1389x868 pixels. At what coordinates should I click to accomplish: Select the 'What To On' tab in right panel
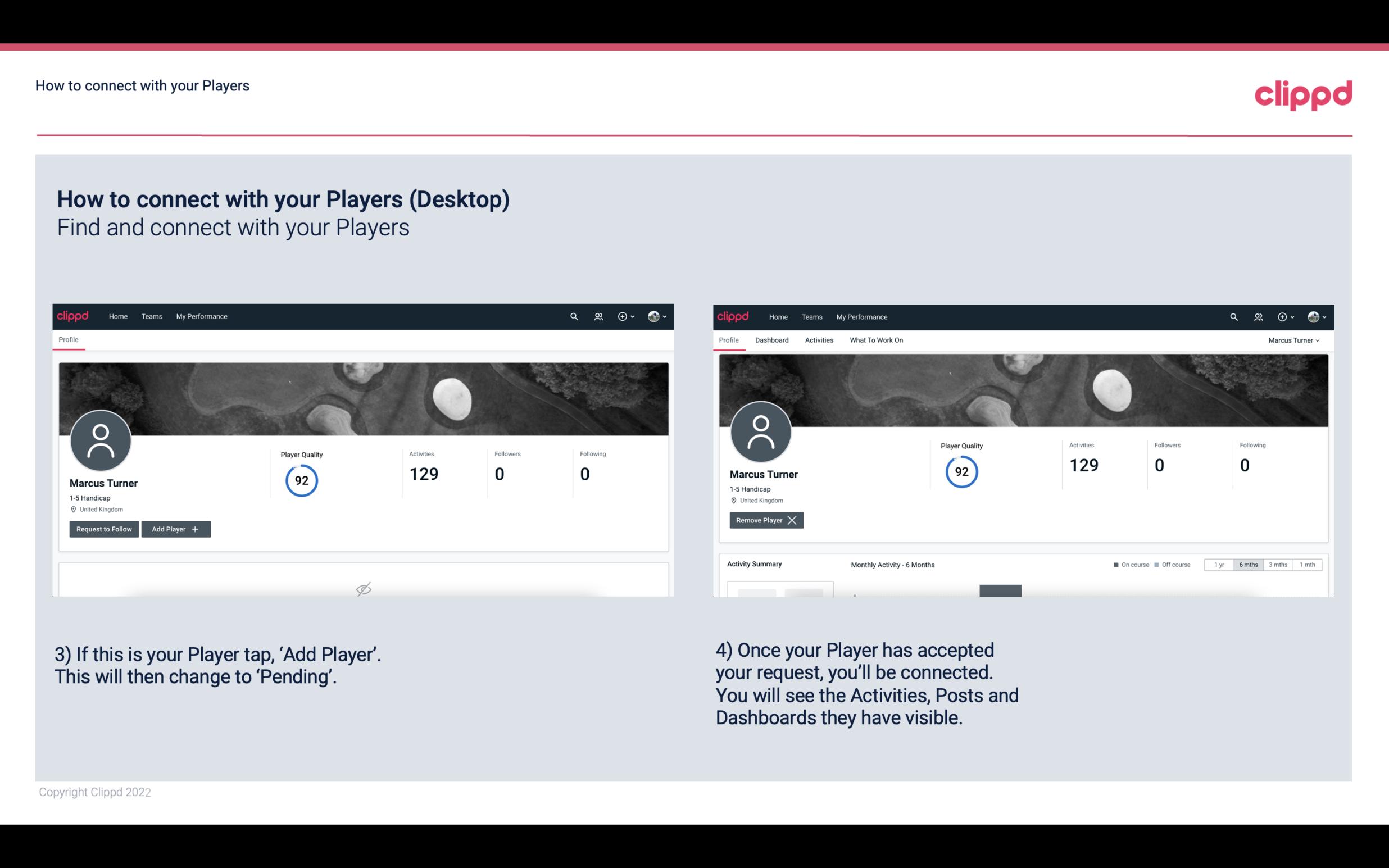(876, 340)
